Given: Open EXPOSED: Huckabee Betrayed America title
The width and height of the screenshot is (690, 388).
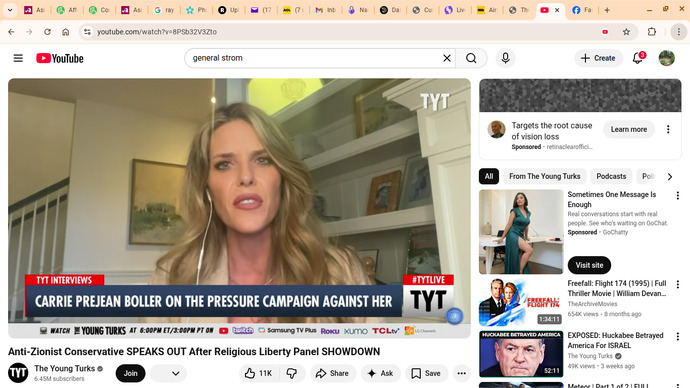Looking at the screenshot, I should click(x=615, y=340).
